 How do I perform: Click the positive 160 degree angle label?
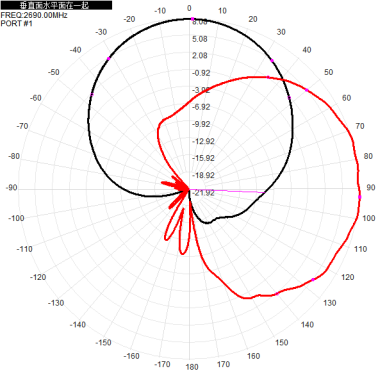(x=253, y=356)
